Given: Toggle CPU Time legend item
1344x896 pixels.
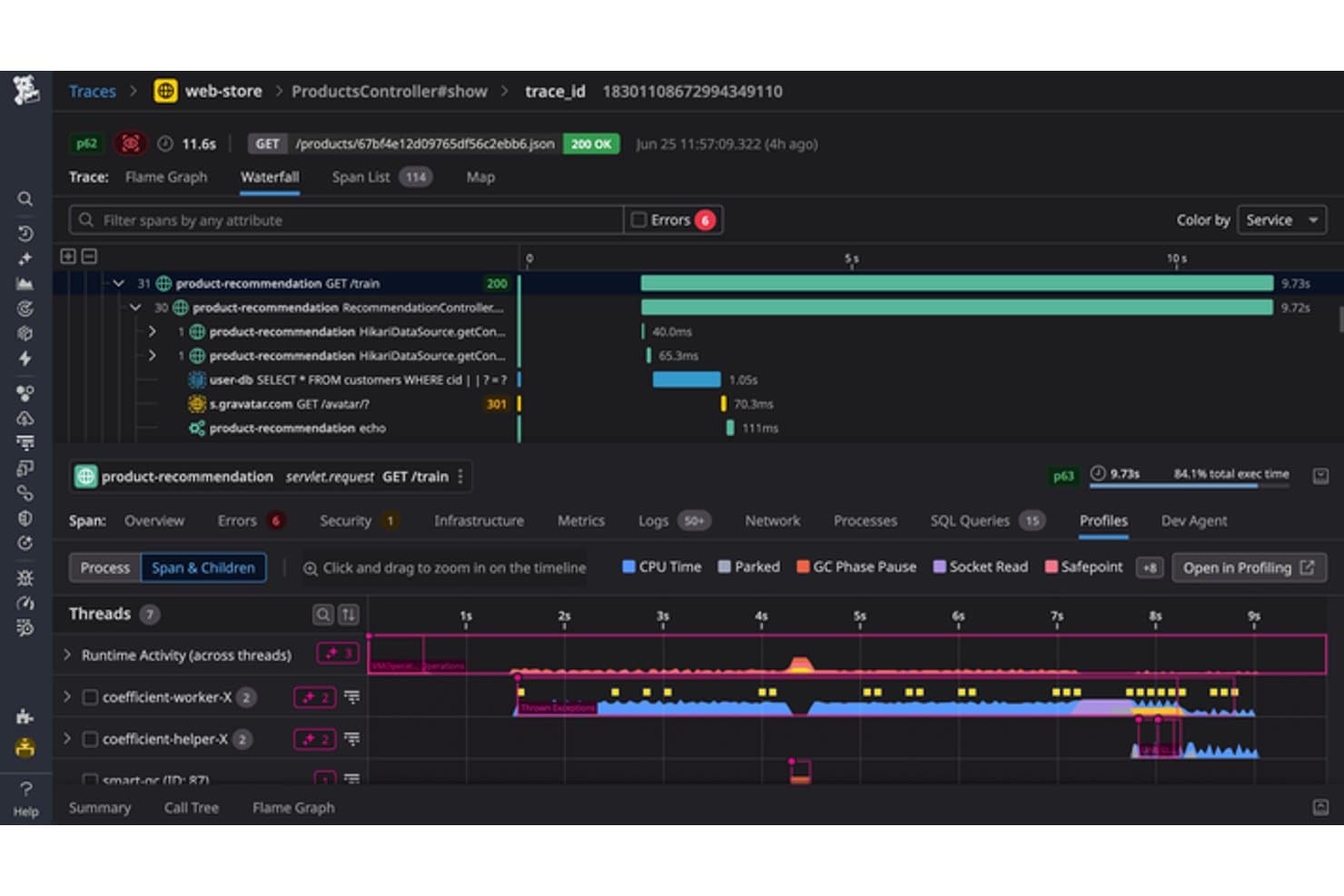Looking at the screenshot, I should (x=661, y=566).
